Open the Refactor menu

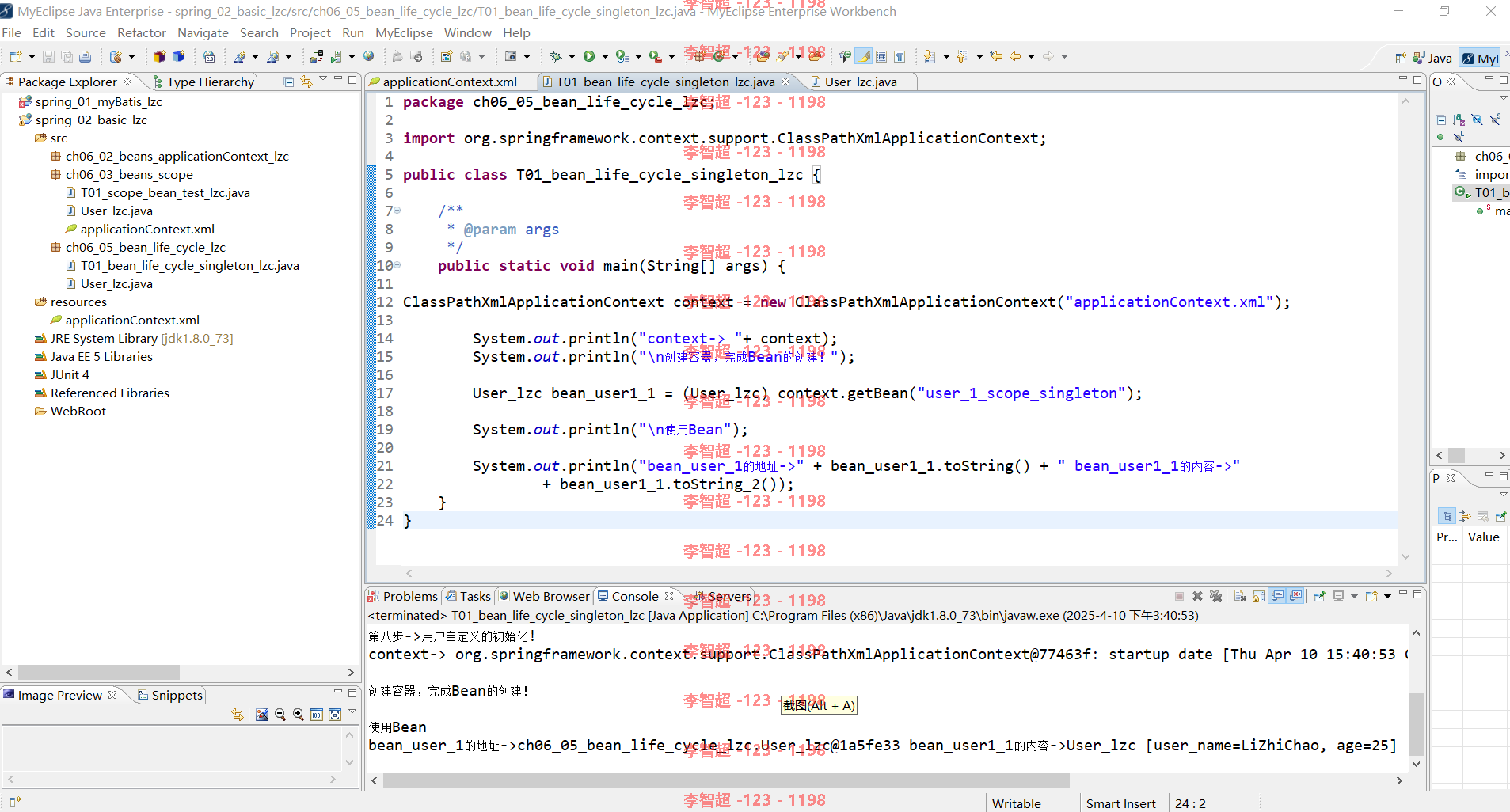click(x=142, y=32)
